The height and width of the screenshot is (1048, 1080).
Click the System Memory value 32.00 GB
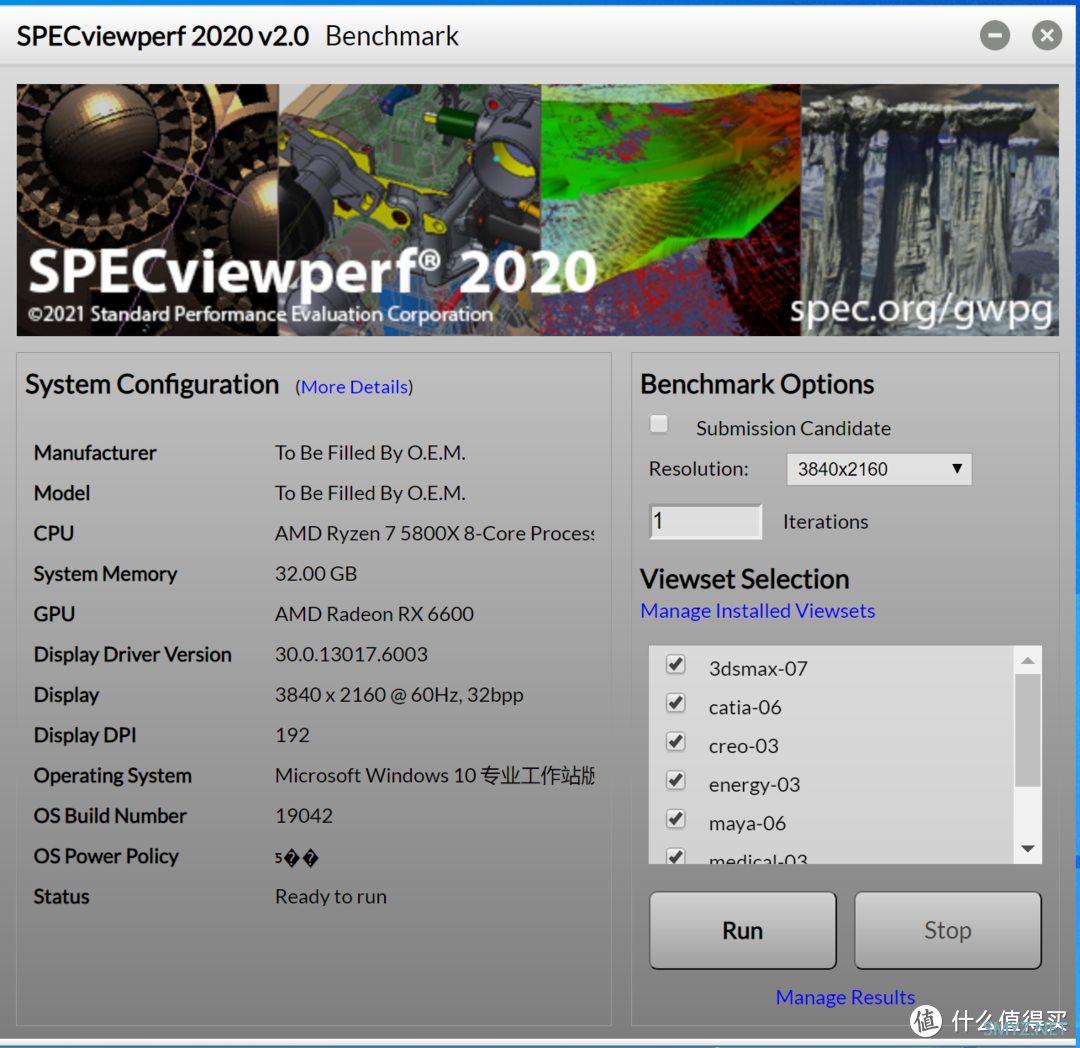(x=315, y=574)
